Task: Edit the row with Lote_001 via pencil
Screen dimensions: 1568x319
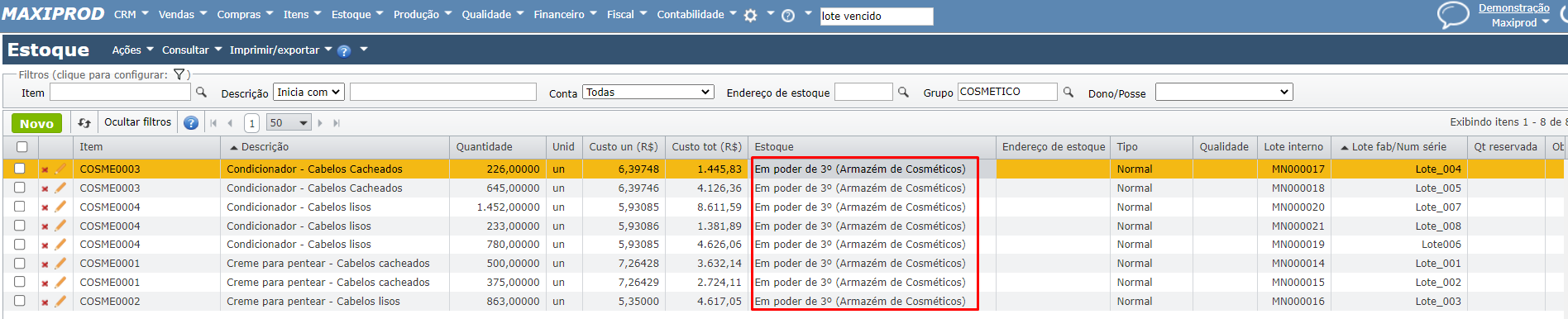Action: [60, 263]
